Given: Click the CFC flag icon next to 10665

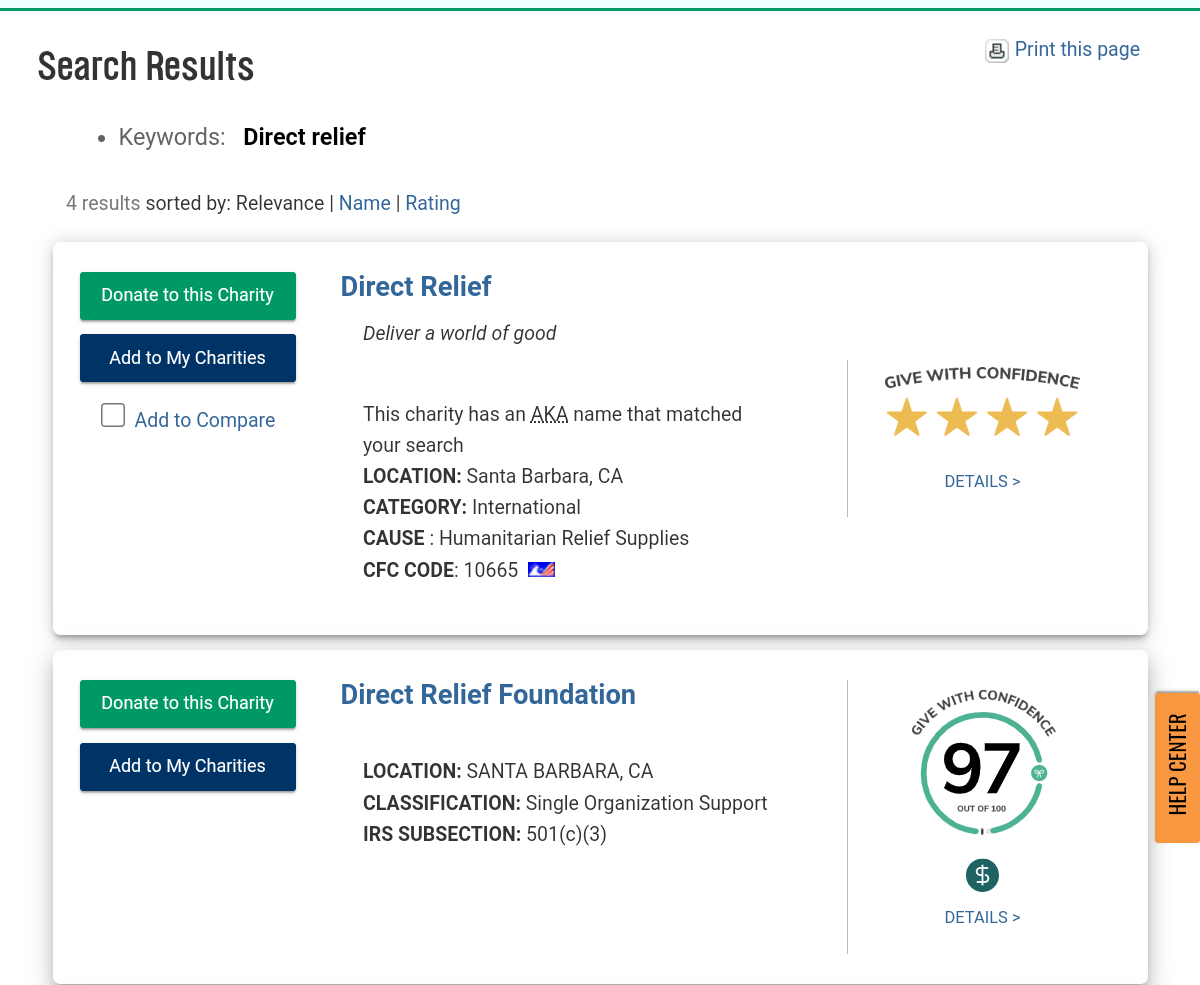Looking at the screenshot, I should click(541, 570).
